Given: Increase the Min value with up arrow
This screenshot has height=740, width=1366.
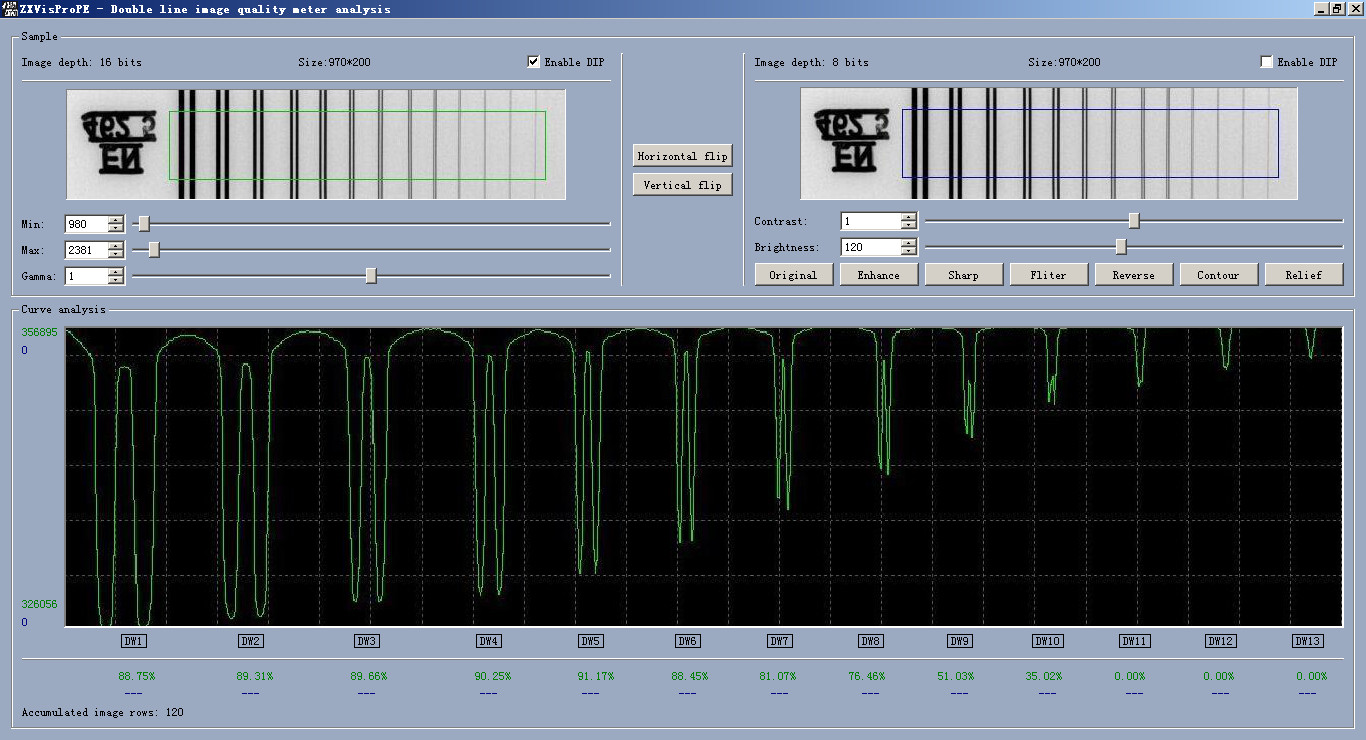Looking at the screenshot, I should click(116, 220).
